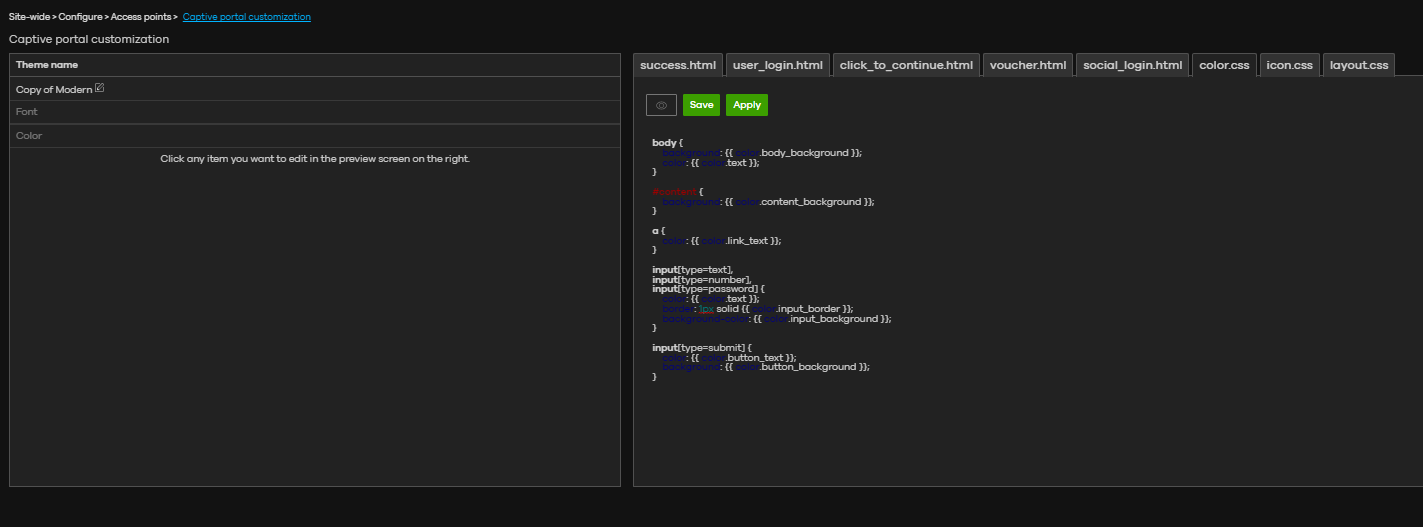This screenshot has height=527, width=1423.
Task: Select the voucher.html tab
Action: 1027,65
